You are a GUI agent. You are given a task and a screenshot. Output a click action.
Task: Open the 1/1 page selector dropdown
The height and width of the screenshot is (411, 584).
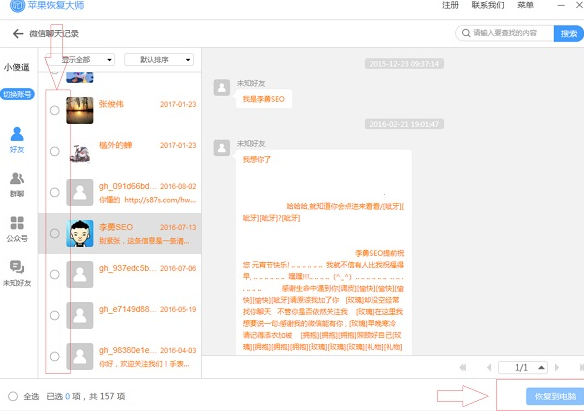[523, 367]
